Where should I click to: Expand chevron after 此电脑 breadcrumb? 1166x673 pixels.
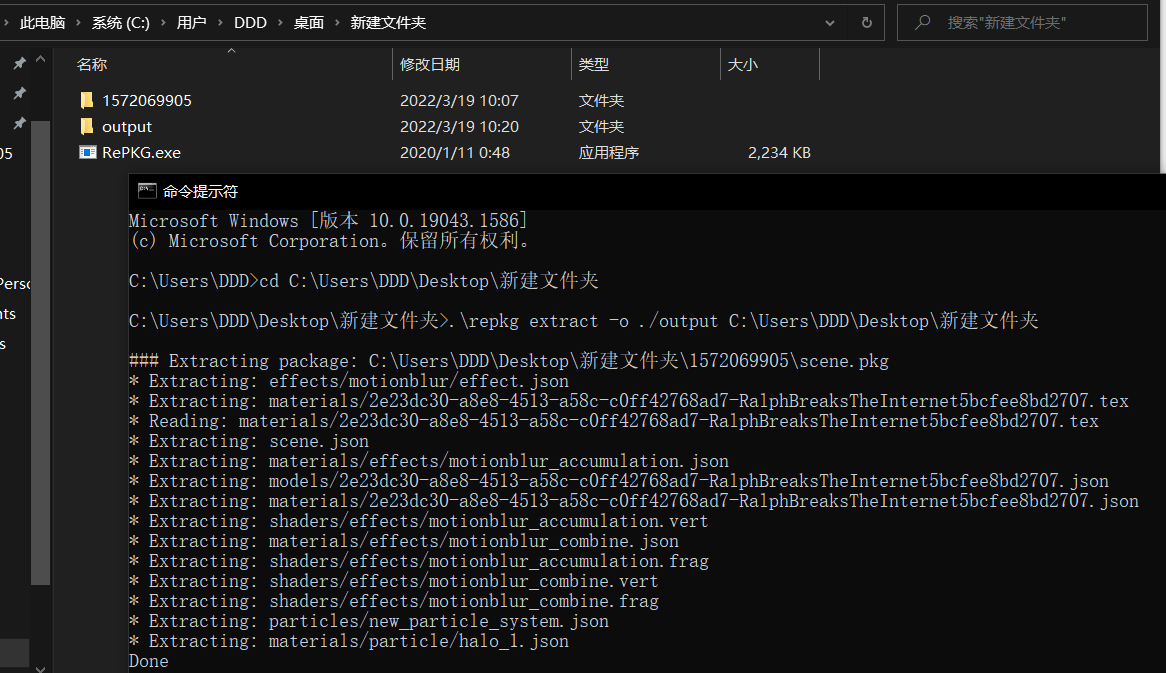tap(78, 23)
